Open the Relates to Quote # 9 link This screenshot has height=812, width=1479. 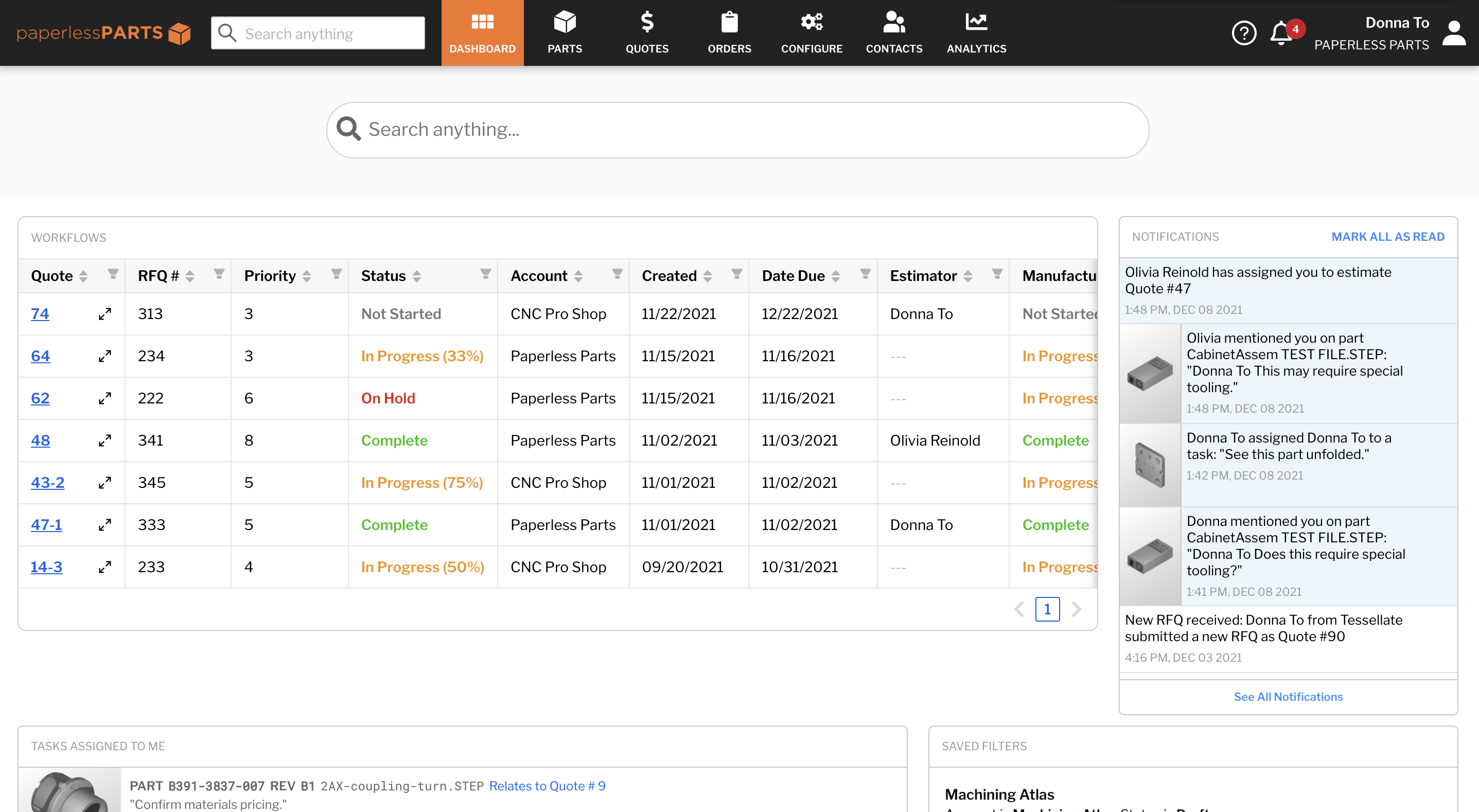(546, 786)
